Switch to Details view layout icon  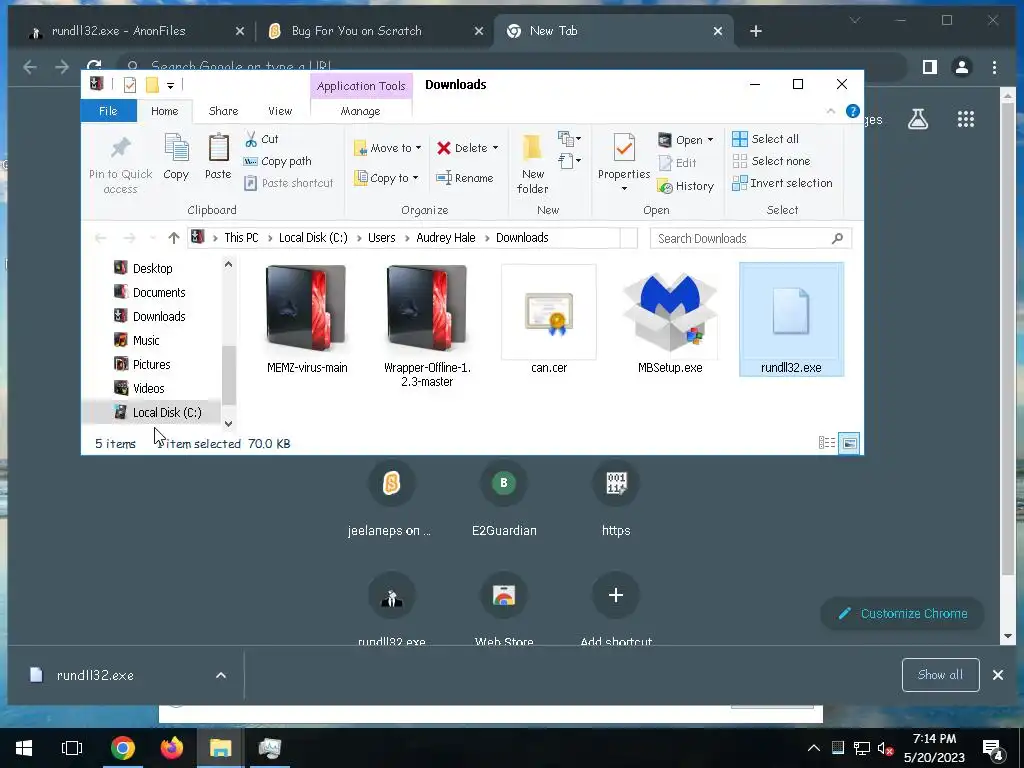[827, 443]
